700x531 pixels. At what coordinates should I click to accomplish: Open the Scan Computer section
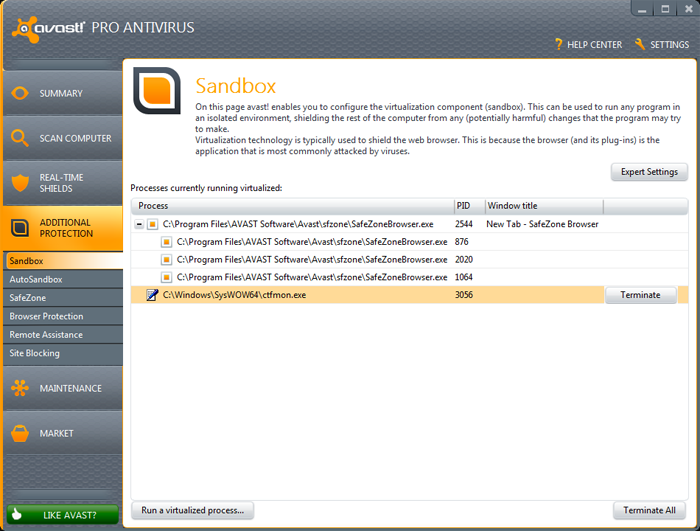(x=63, y=138)
